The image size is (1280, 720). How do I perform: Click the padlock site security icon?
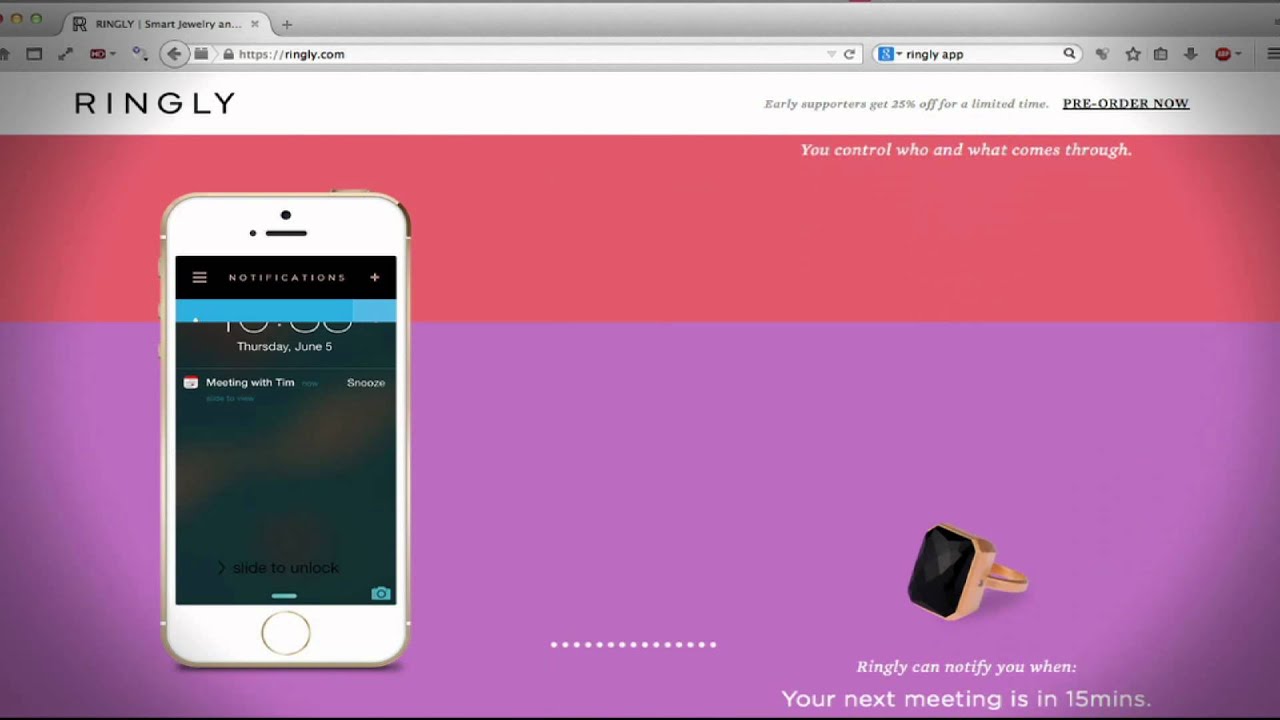(228, 54)
